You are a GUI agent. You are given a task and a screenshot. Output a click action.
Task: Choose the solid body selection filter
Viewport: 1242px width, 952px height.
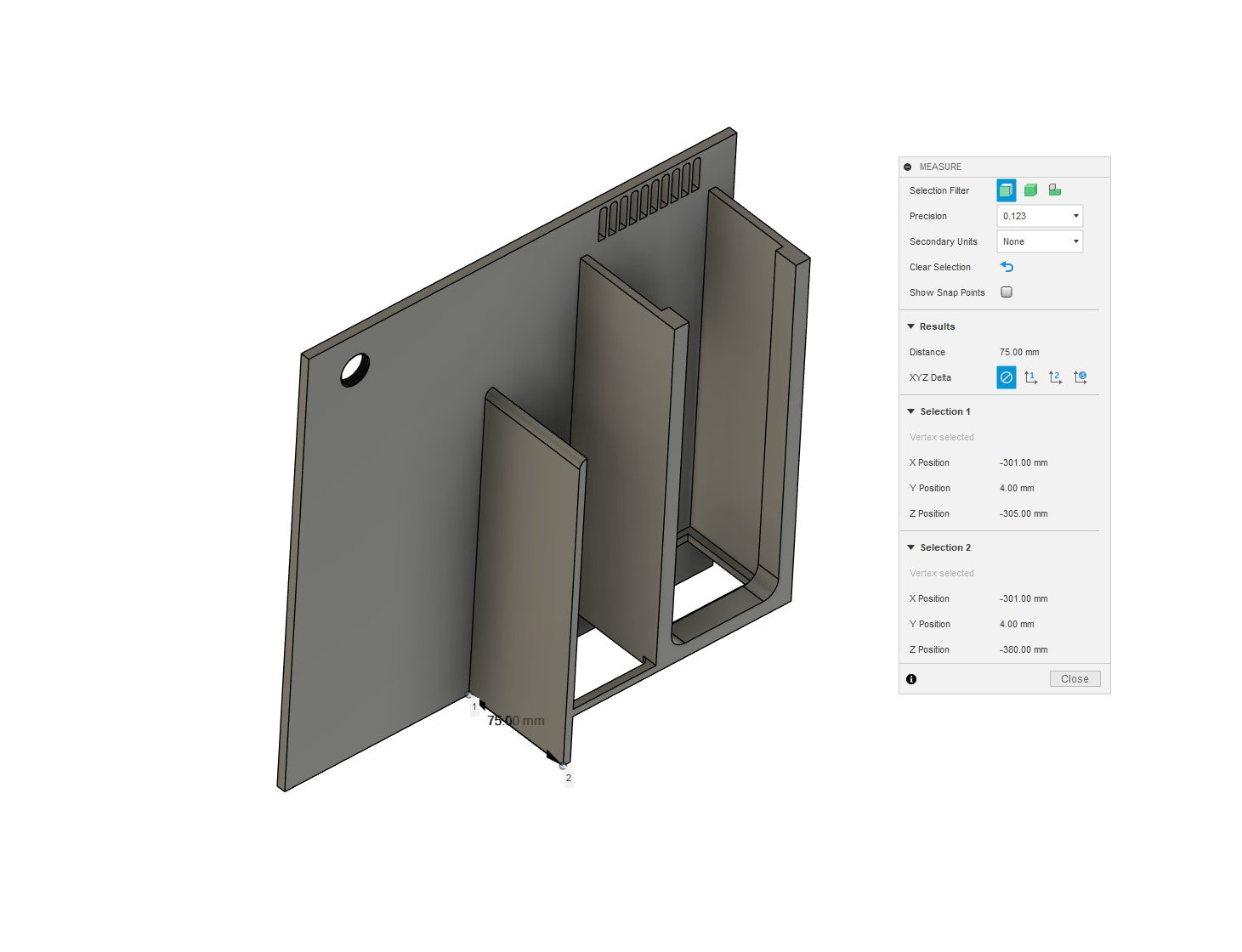tap(1030, 190)
